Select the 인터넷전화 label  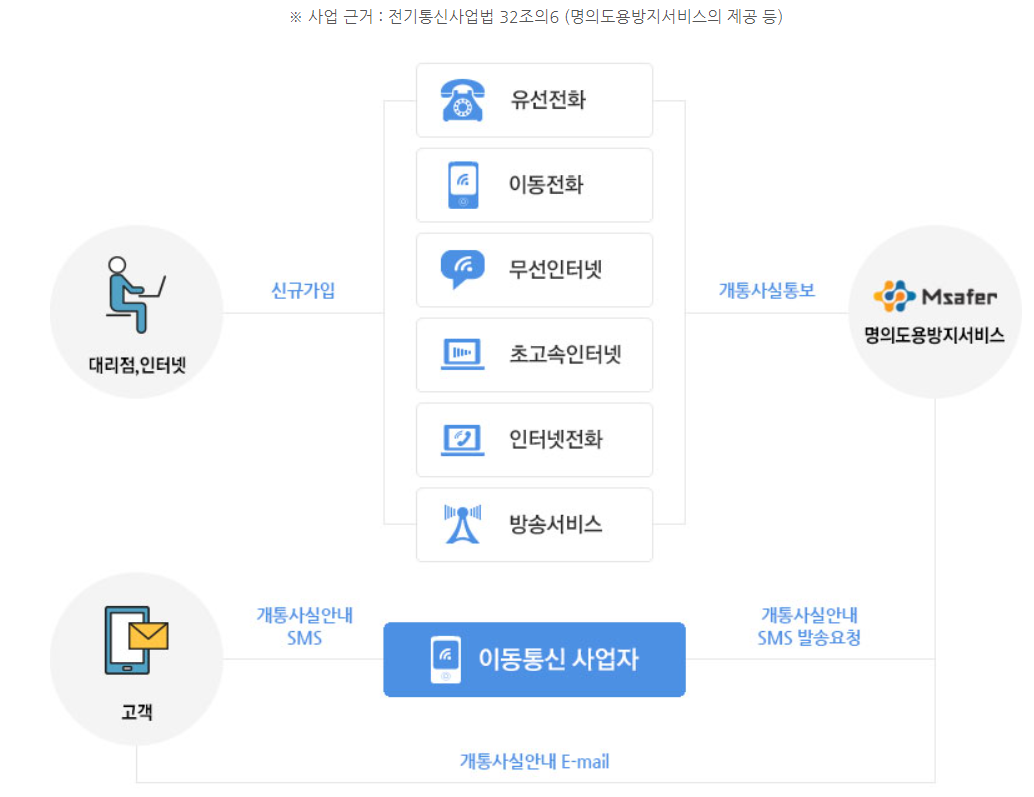tap(555, 439)
